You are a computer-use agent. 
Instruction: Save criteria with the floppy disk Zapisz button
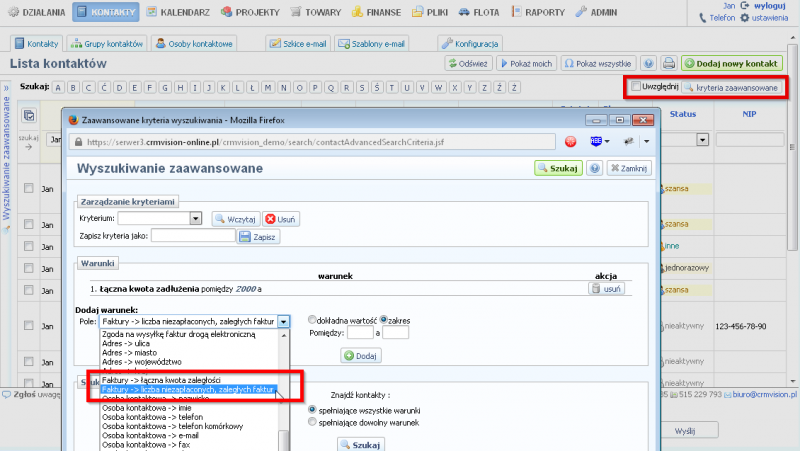pyautogui.click(x=258, y=236)
